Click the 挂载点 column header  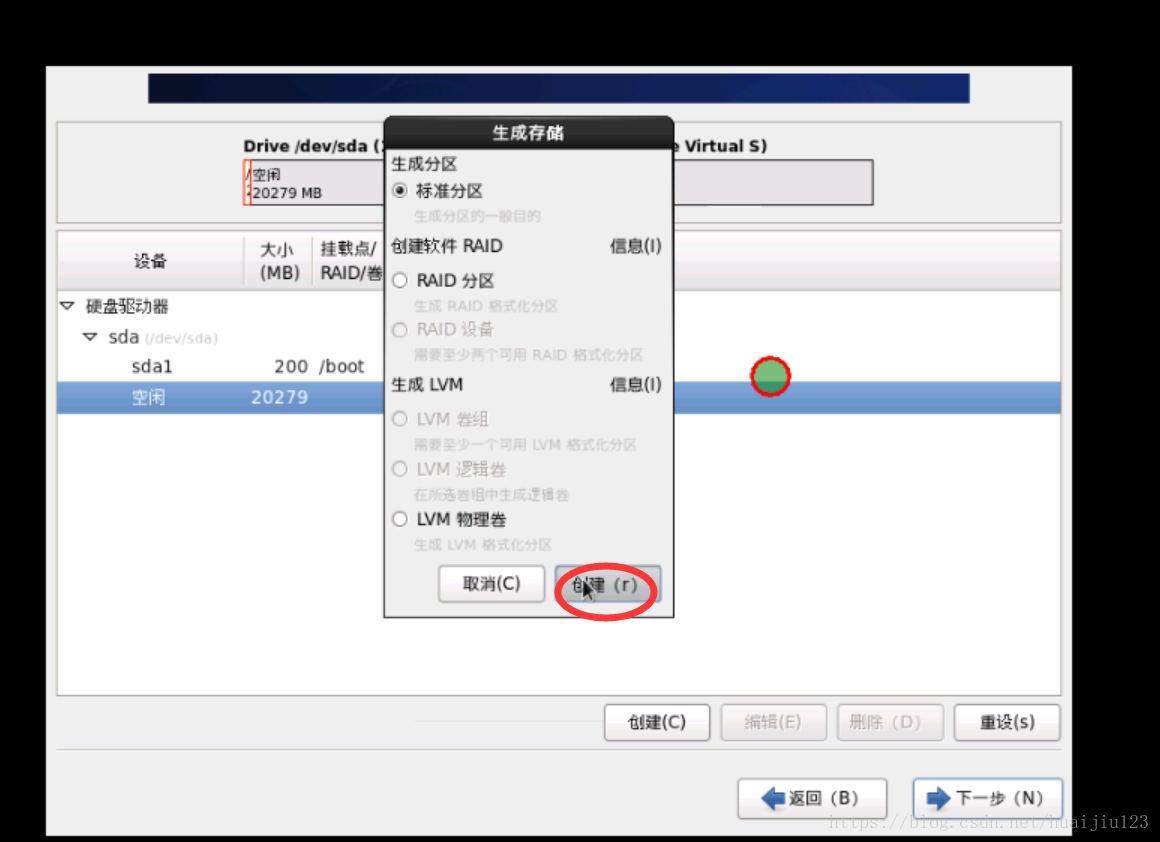tap(349, 260)
